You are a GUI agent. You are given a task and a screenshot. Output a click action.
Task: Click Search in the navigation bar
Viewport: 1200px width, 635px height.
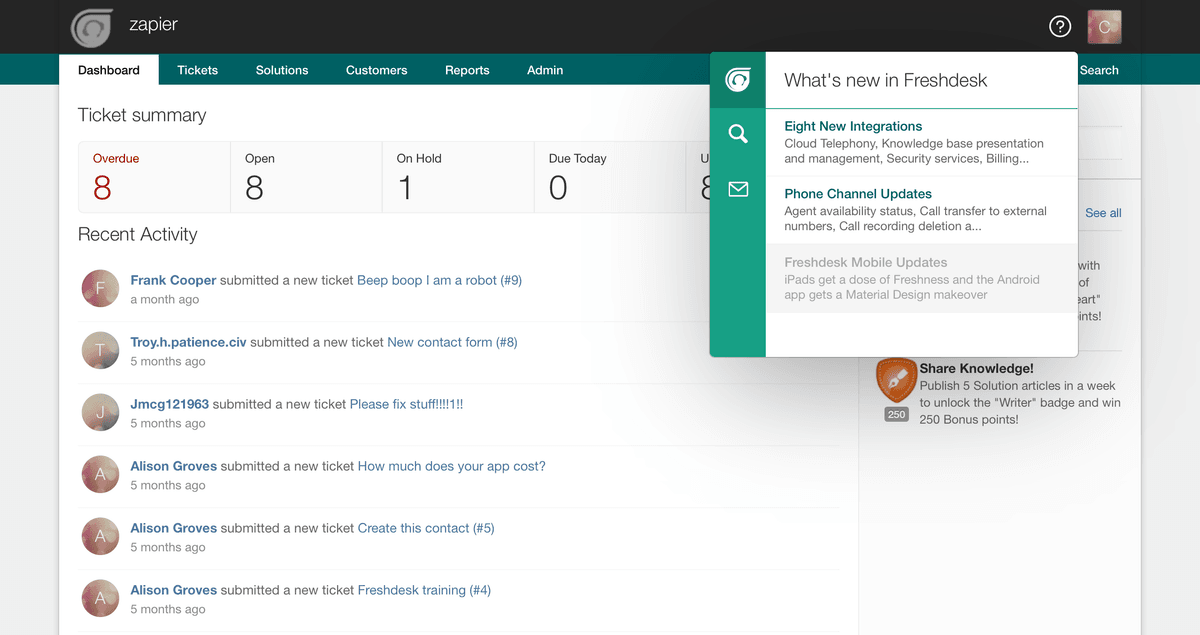click(1099, 70)
